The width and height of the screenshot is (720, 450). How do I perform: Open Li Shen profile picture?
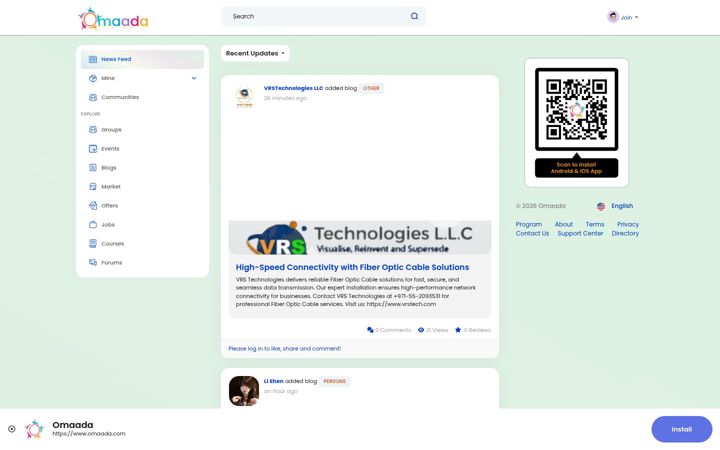[x=244, y=391]
